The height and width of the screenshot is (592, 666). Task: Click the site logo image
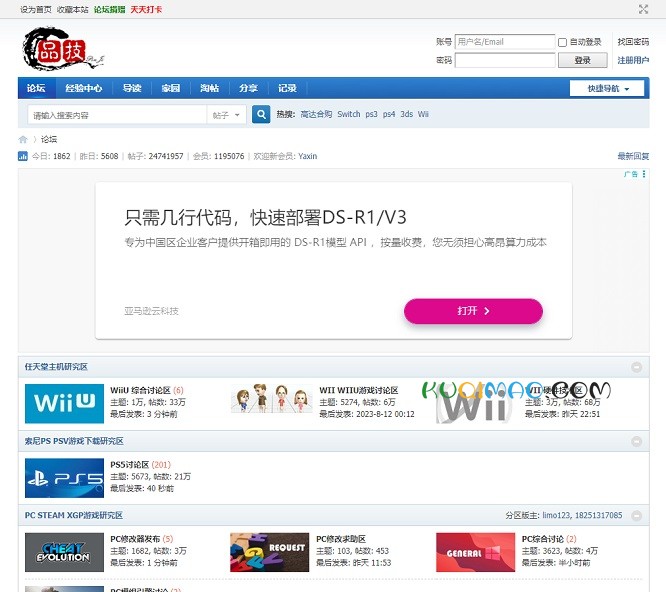pyautogui.click(x=63, y=48)
